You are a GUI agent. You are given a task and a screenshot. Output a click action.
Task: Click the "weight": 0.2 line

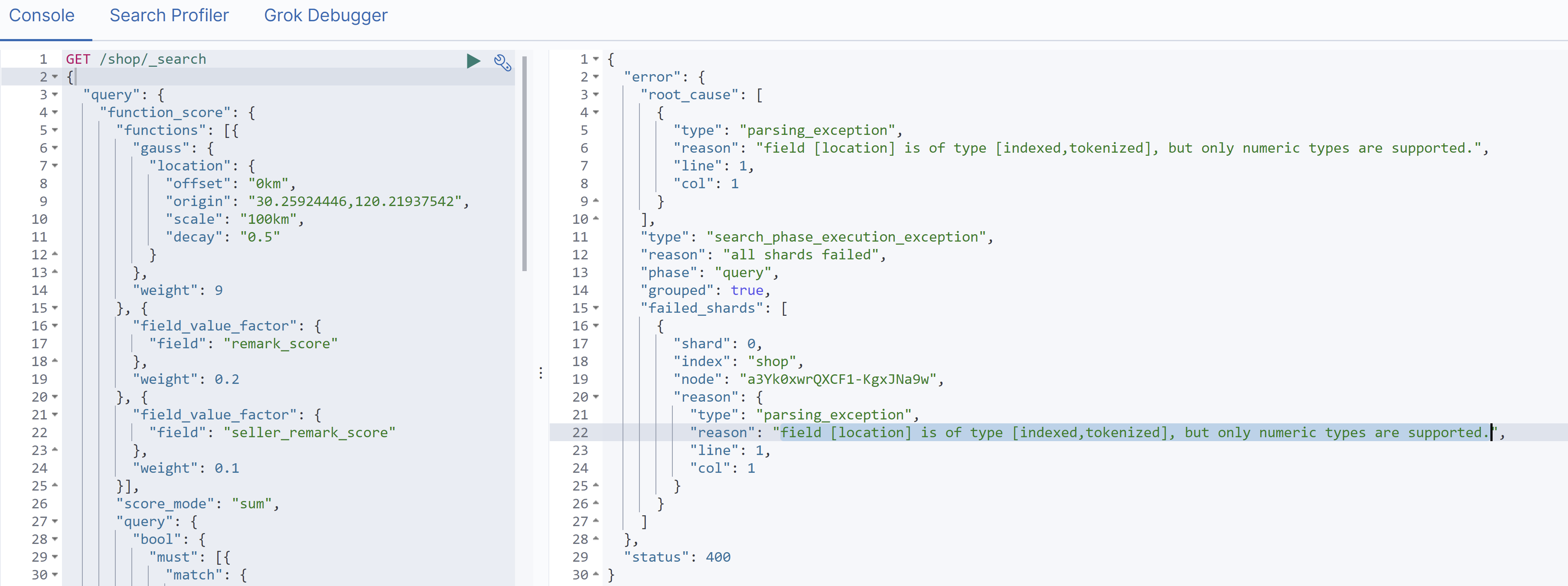[186, 380]
